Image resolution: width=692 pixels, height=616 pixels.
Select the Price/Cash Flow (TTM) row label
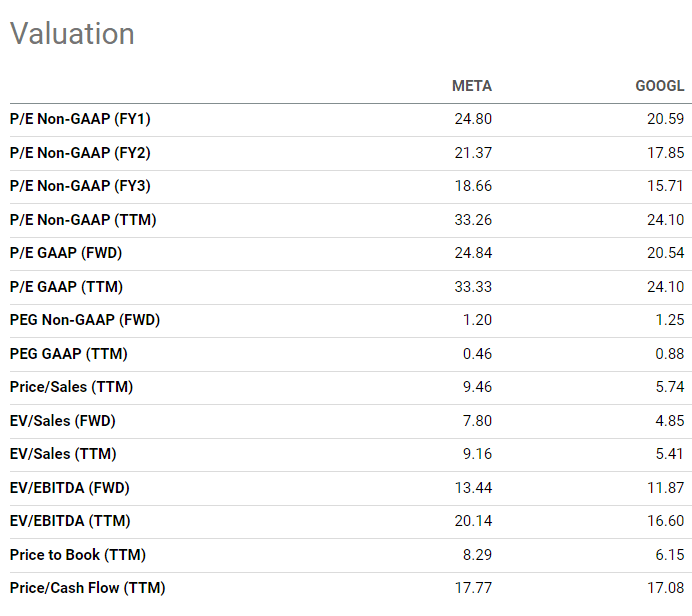(87, 588)
